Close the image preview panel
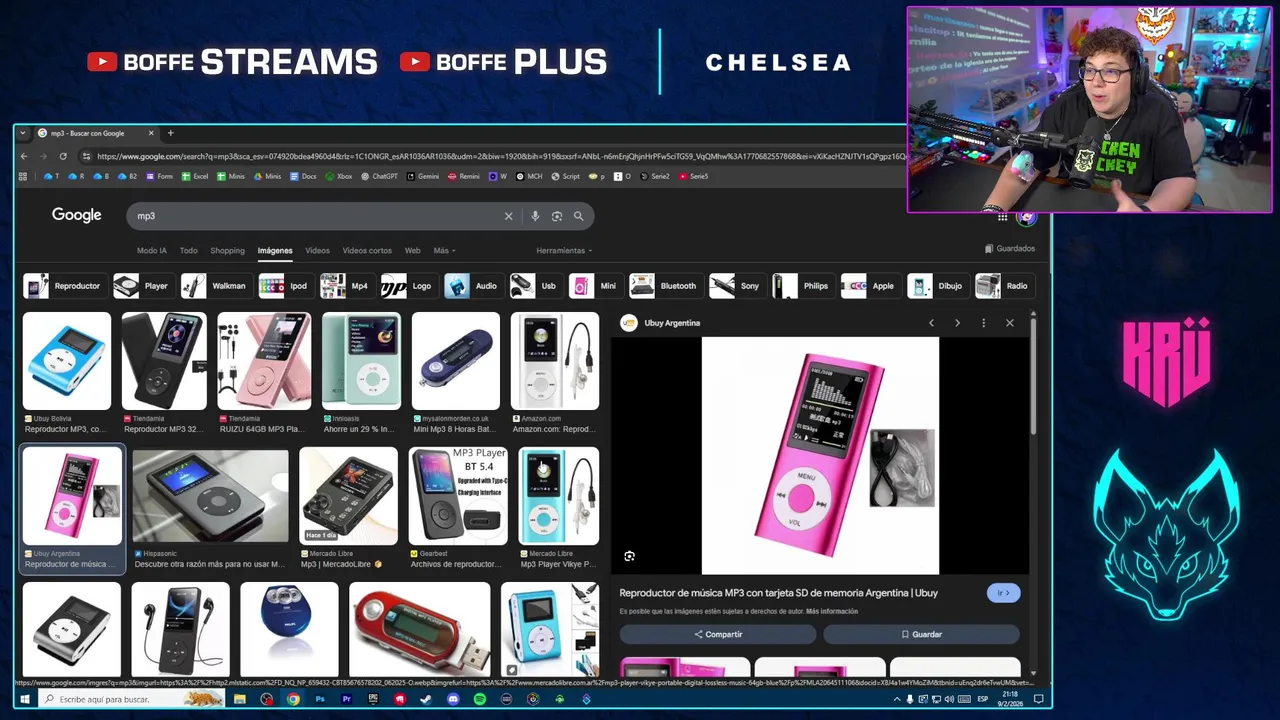This screenshot has height=720, width=1280. click(1009, 323)
